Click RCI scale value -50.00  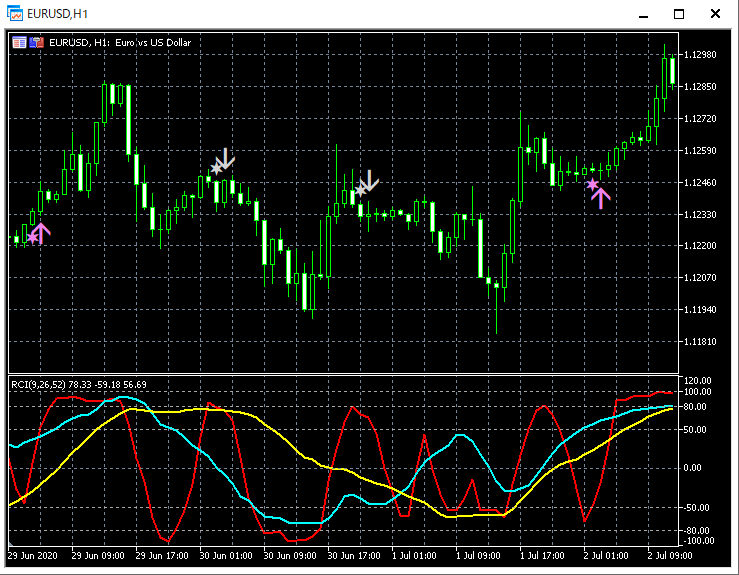[696, 508]
